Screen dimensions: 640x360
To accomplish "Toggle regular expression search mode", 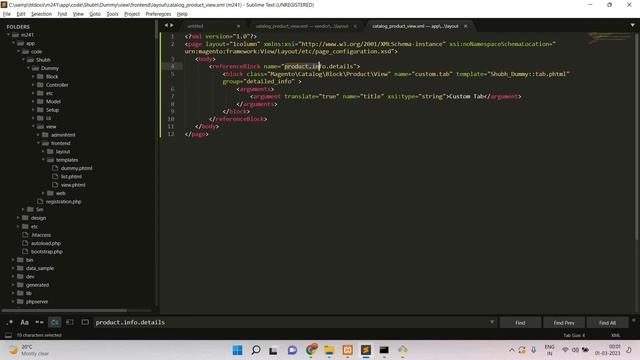I will click(x=9, y=322).
